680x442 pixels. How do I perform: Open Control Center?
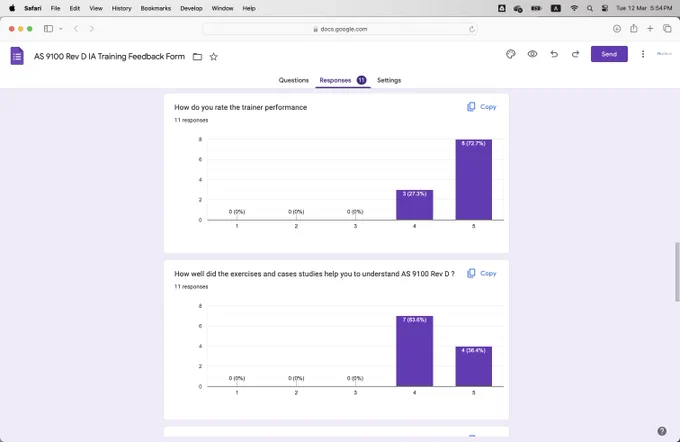pyautogui.click(x=605, y=8)
